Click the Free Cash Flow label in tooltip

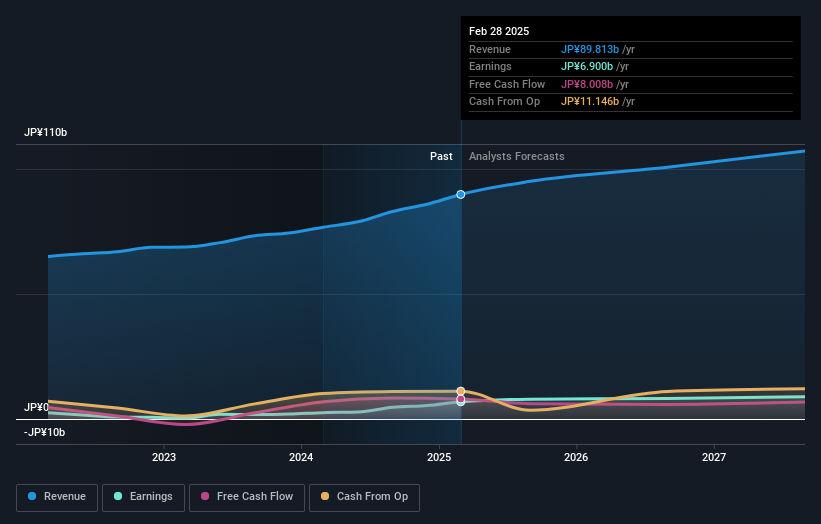pos(507,84)
